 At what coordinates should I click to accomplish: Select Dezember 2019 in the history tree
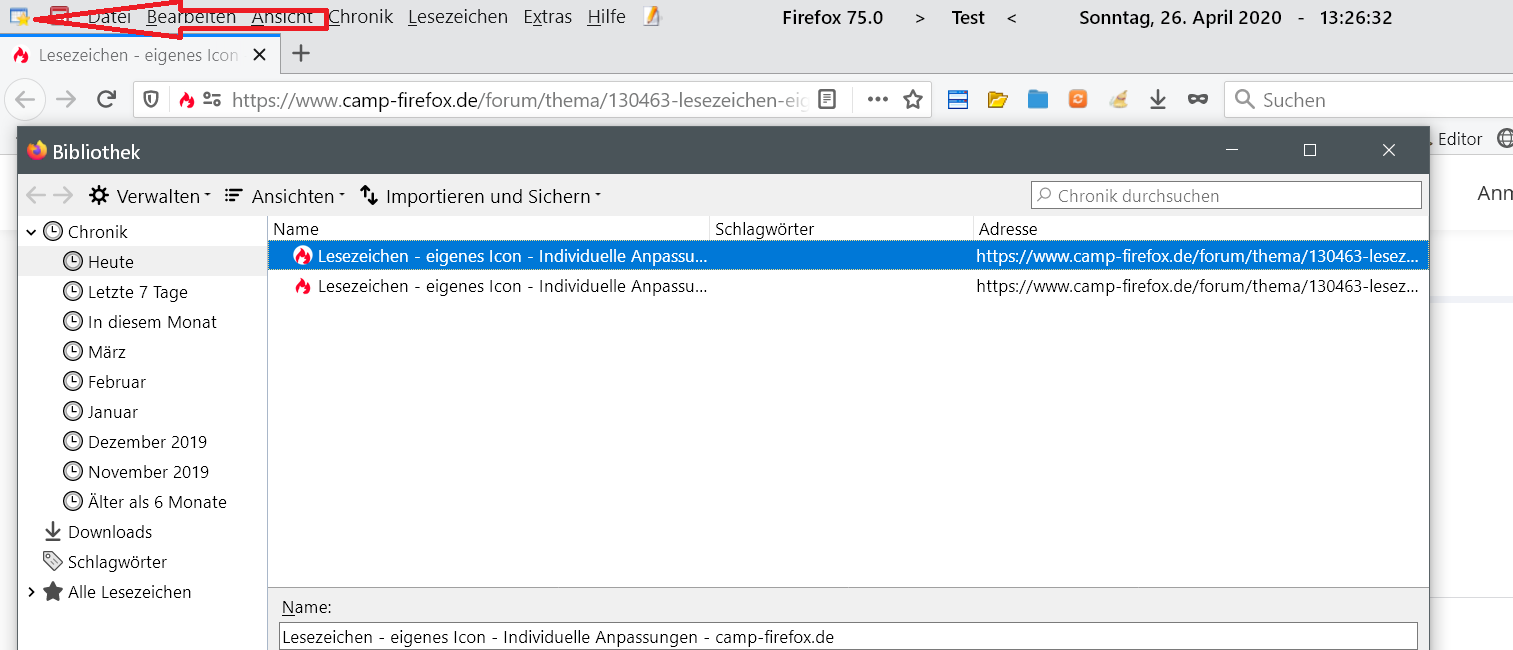[147, 442]
